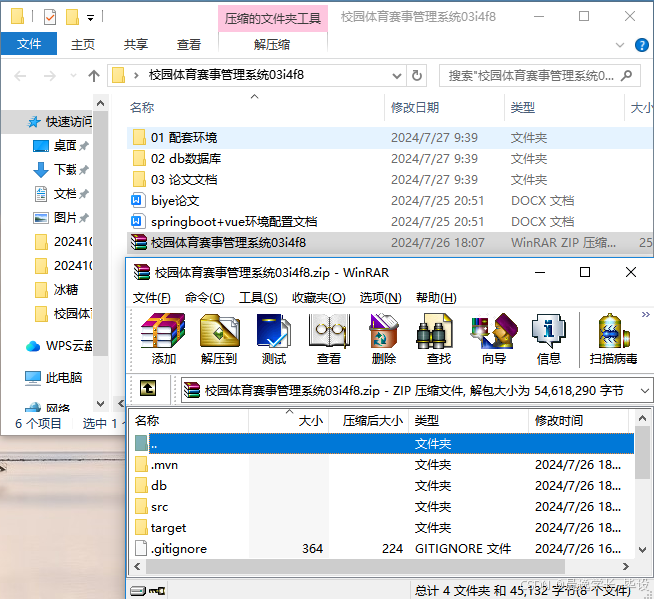Select target folder in WinRAR
The height and width of the screenshot is (599, 654).
(383, 528)
